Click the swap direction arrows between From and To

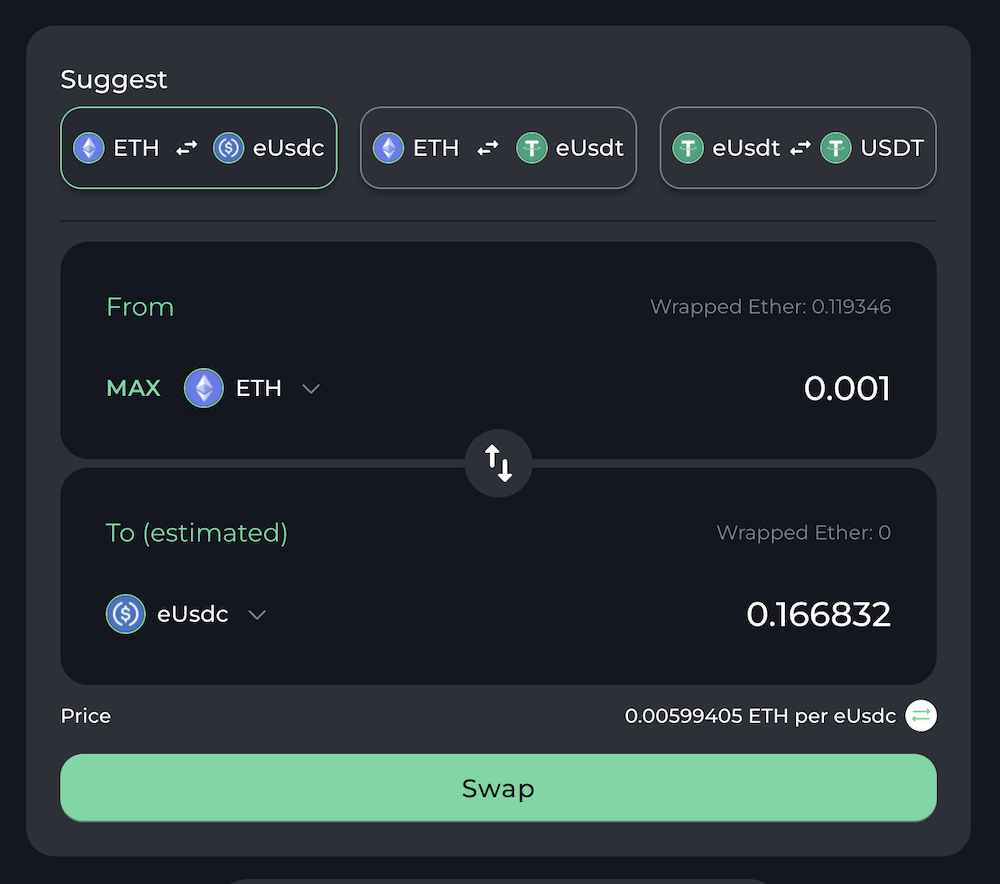point(498,463)
